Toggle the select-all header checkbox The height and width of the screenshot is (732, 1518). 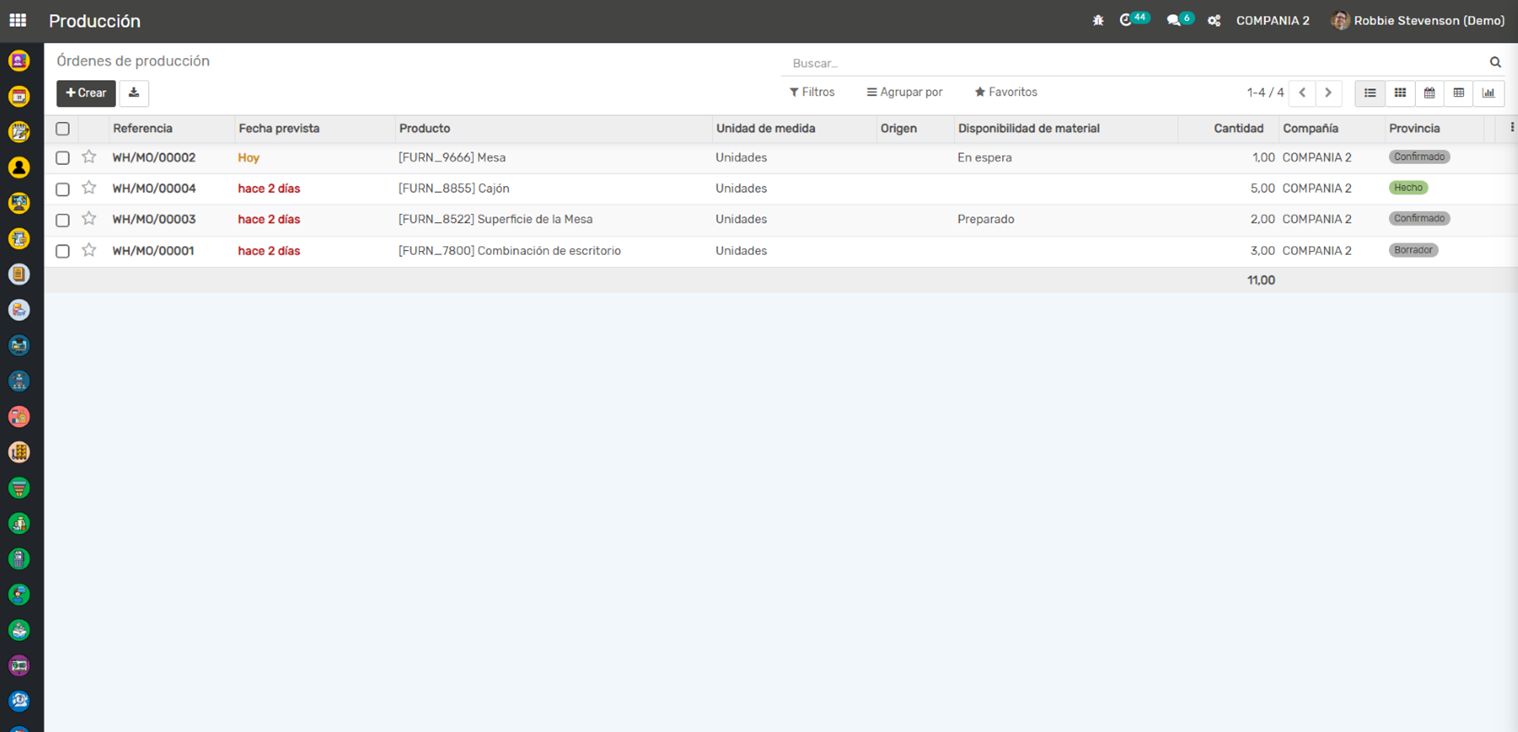[x=63, y=129]
